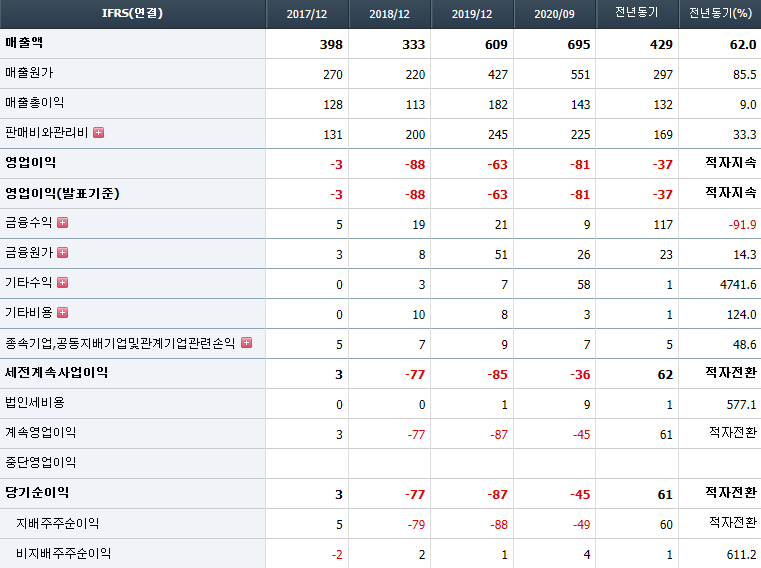Click 매출원가 growth value 85.5

[744, 75]
